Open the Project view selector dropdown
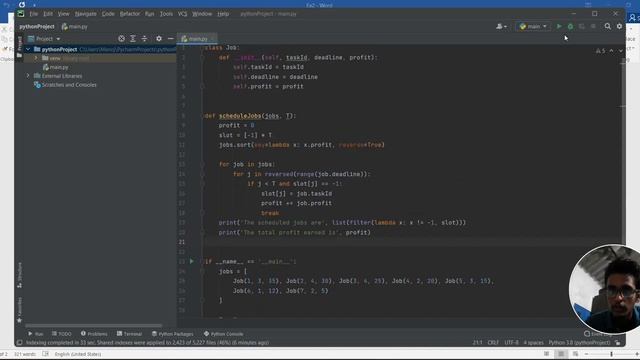 [44, 39]
